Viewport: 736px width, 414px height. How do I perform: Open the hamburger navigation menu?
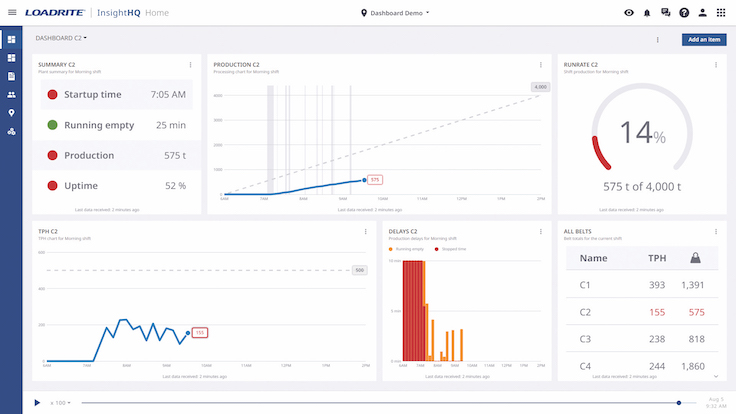pyautogui.click(x=12, y=13)
